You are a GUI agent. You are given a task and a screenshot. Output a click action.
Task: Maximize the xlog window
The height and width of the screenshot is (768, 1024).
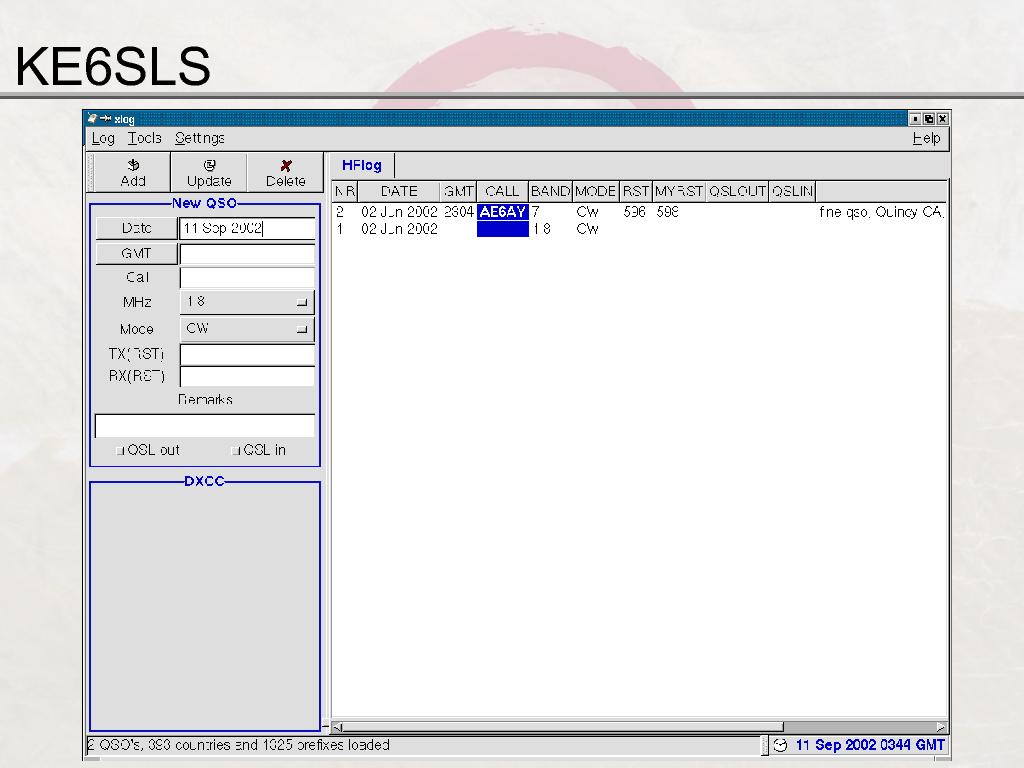929,118
